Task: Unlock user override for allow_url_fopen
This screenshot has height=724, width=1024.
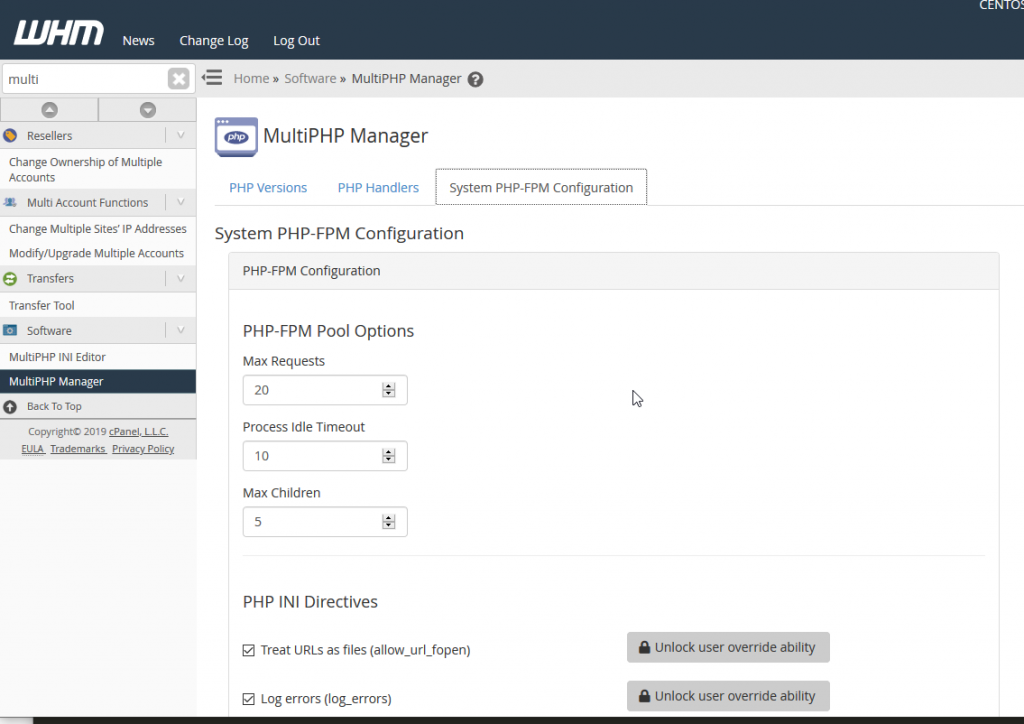Action: tap(728, 647)
